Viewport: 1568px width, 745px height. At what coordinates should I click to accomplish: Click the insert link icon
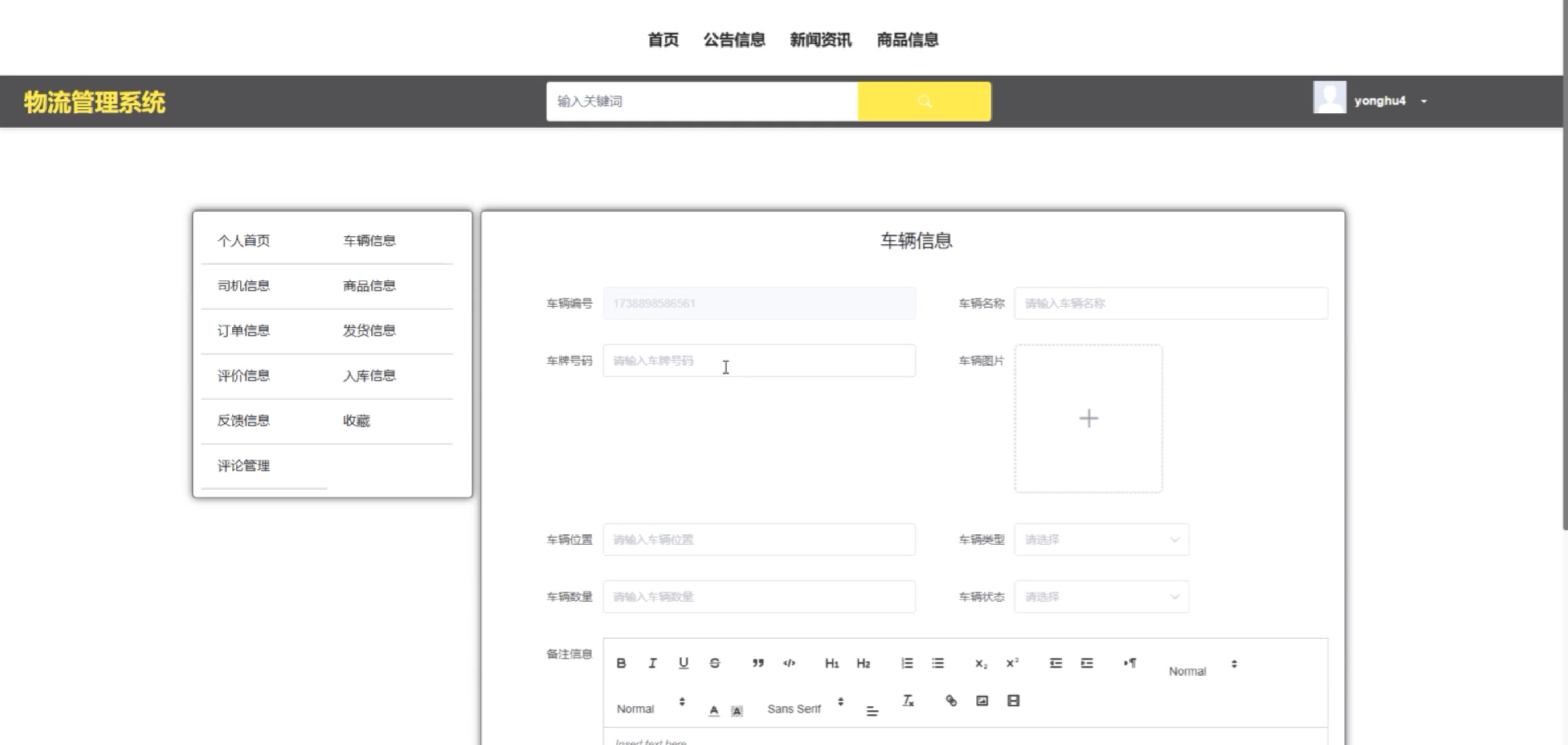(951, 701)
